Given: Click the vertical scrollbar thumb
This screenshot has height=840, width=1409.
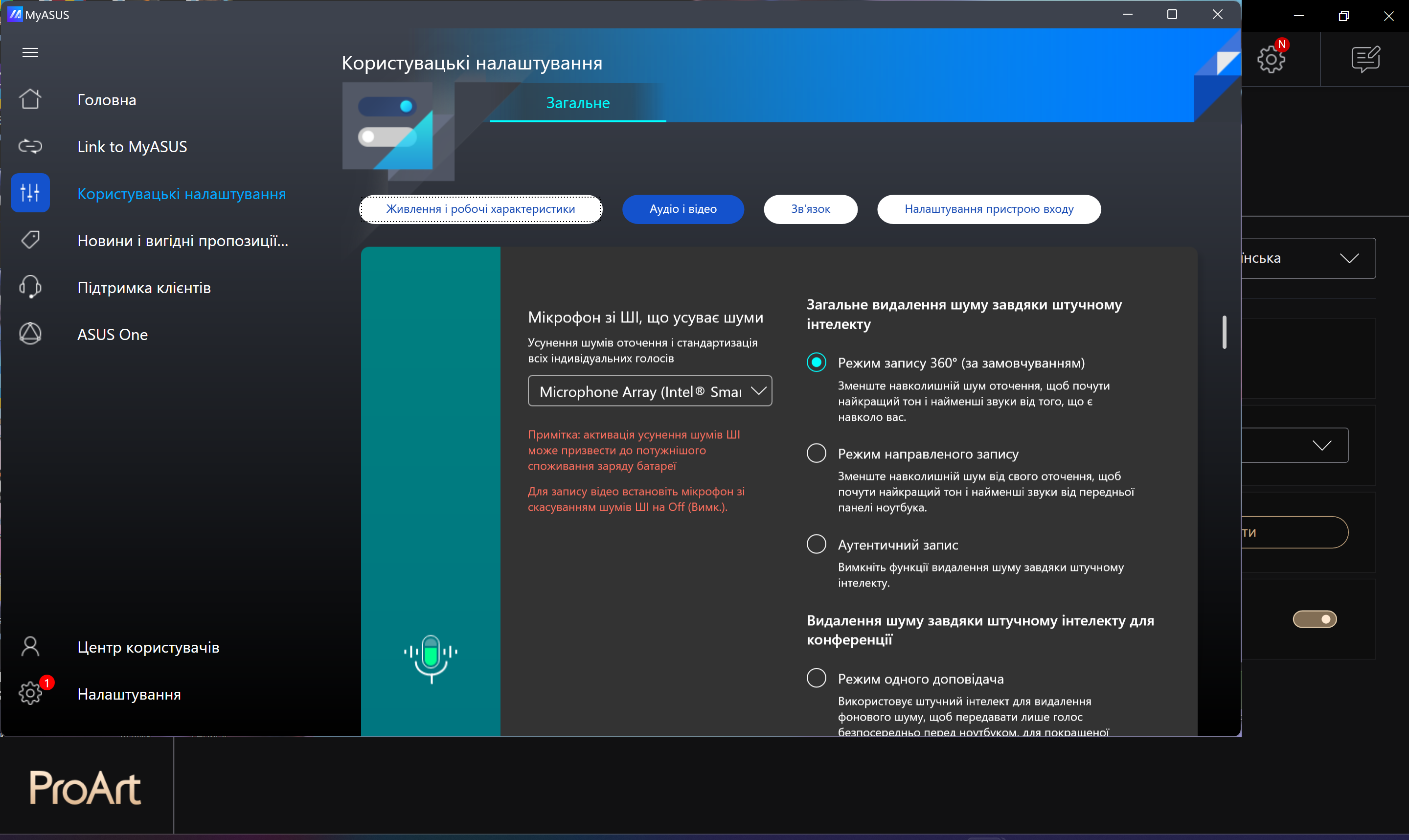Looking at the screenshot, I should 1224,332.
